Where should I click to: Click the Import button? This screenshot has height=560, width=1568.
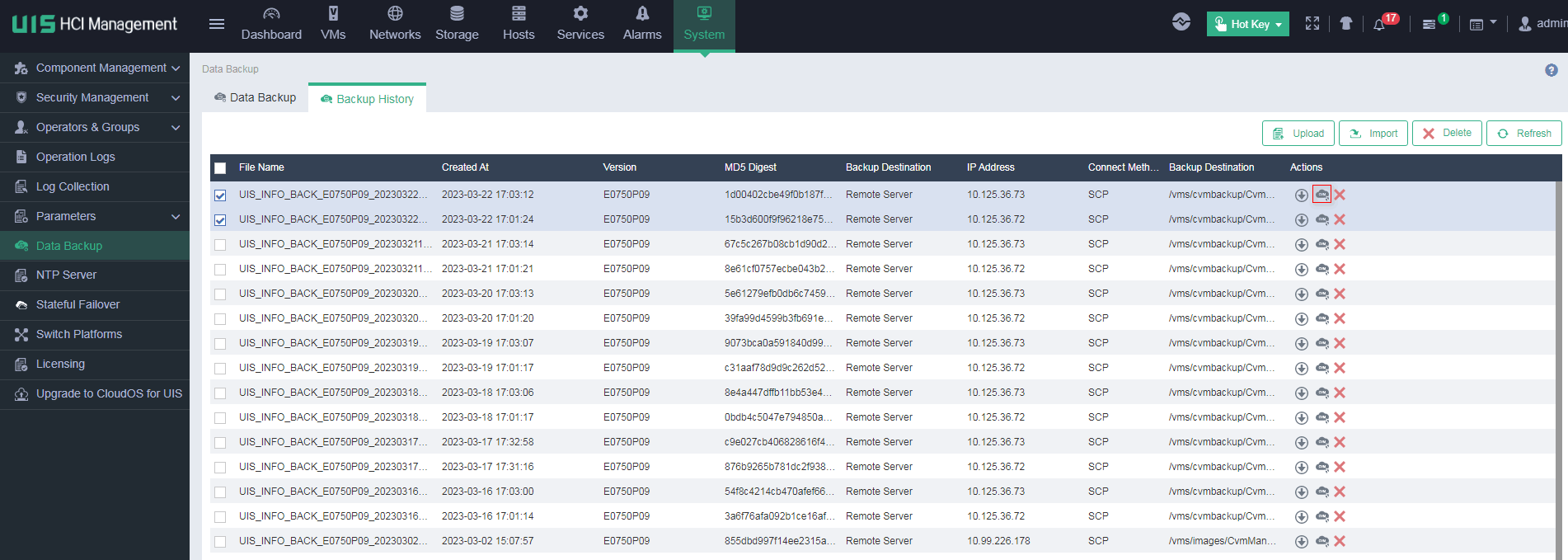point(1373,133)
